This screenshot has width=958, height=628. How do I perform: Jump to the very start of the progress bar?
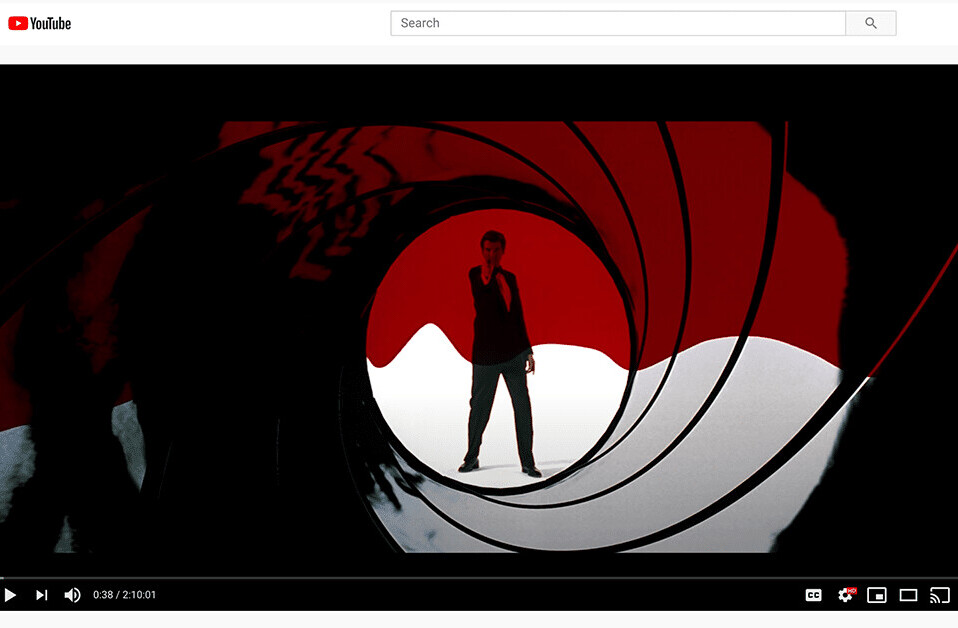tap(2, 577)
